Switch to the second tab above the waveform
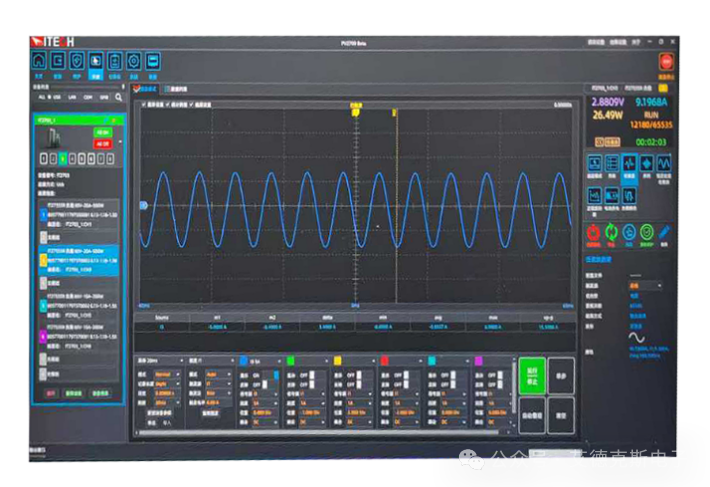 pos(176,89)
